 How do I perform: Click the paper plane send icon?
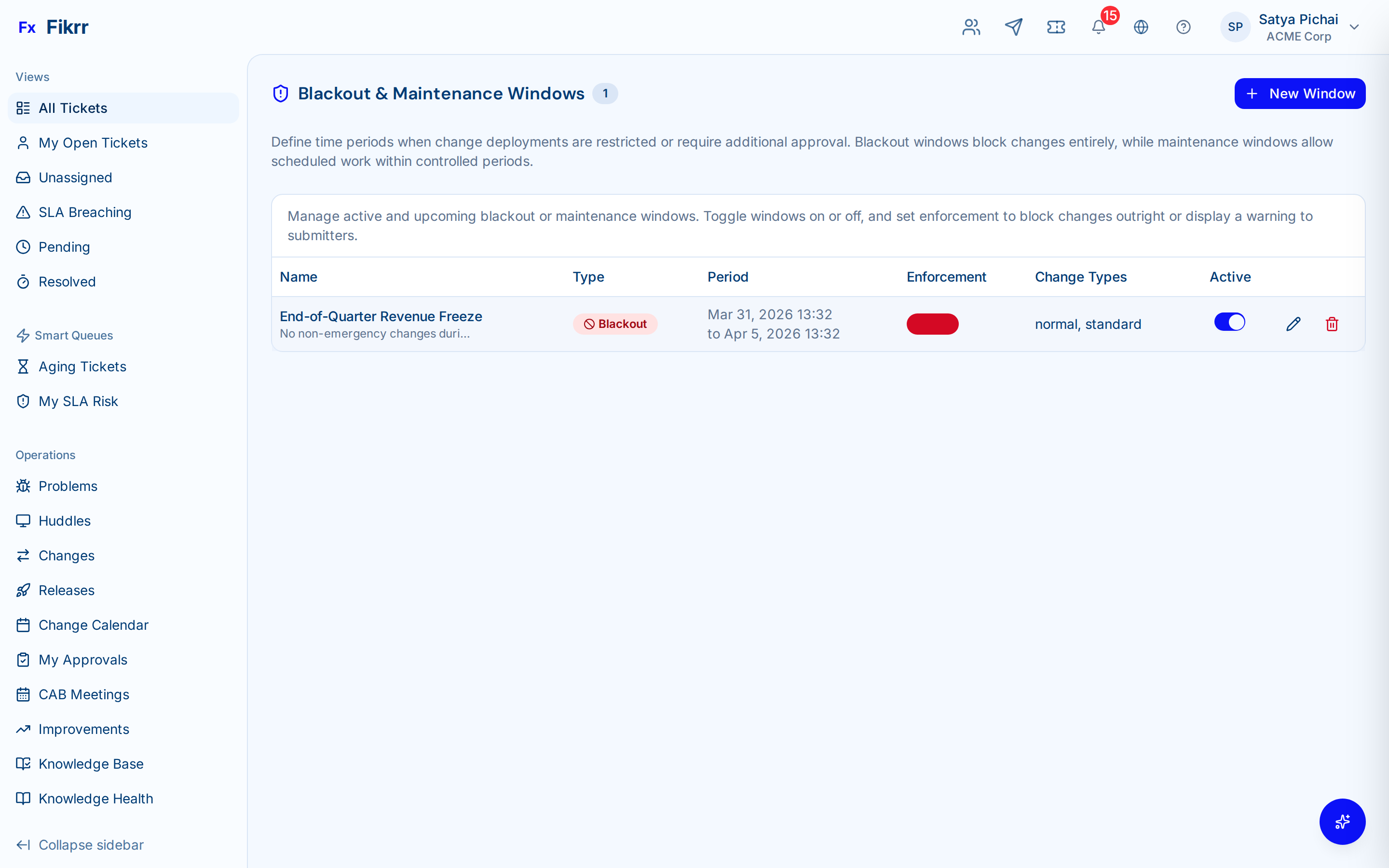(x=1014, y=27)
